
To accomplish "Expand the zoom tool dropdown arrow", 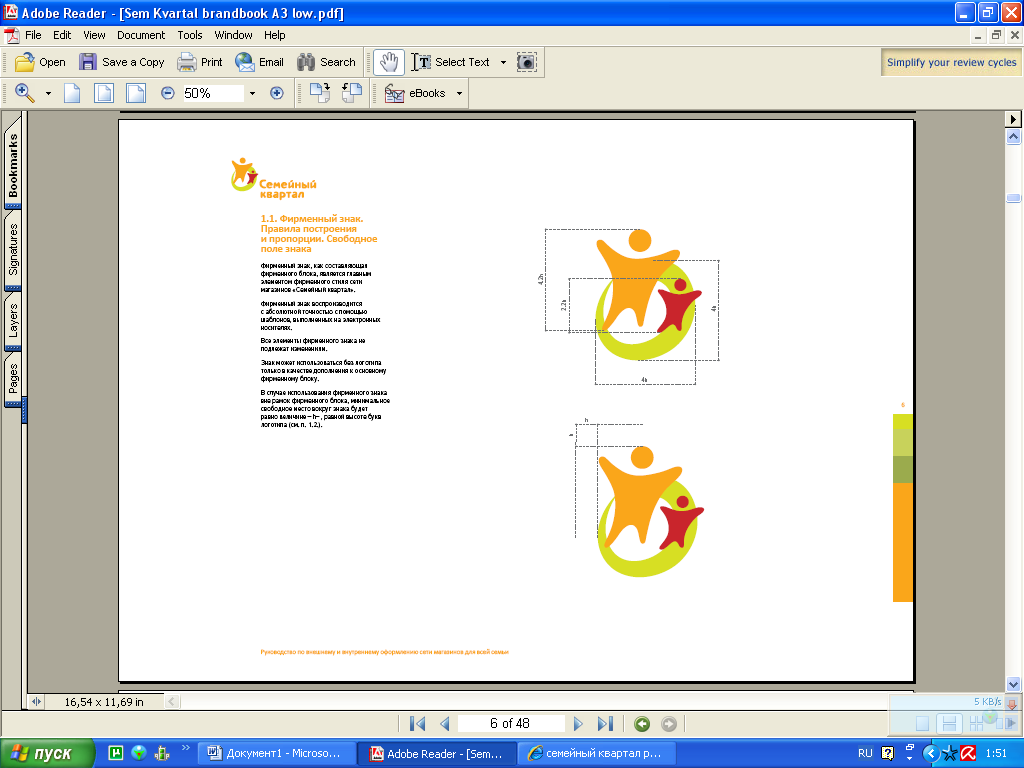I will (x=48, y=93).
